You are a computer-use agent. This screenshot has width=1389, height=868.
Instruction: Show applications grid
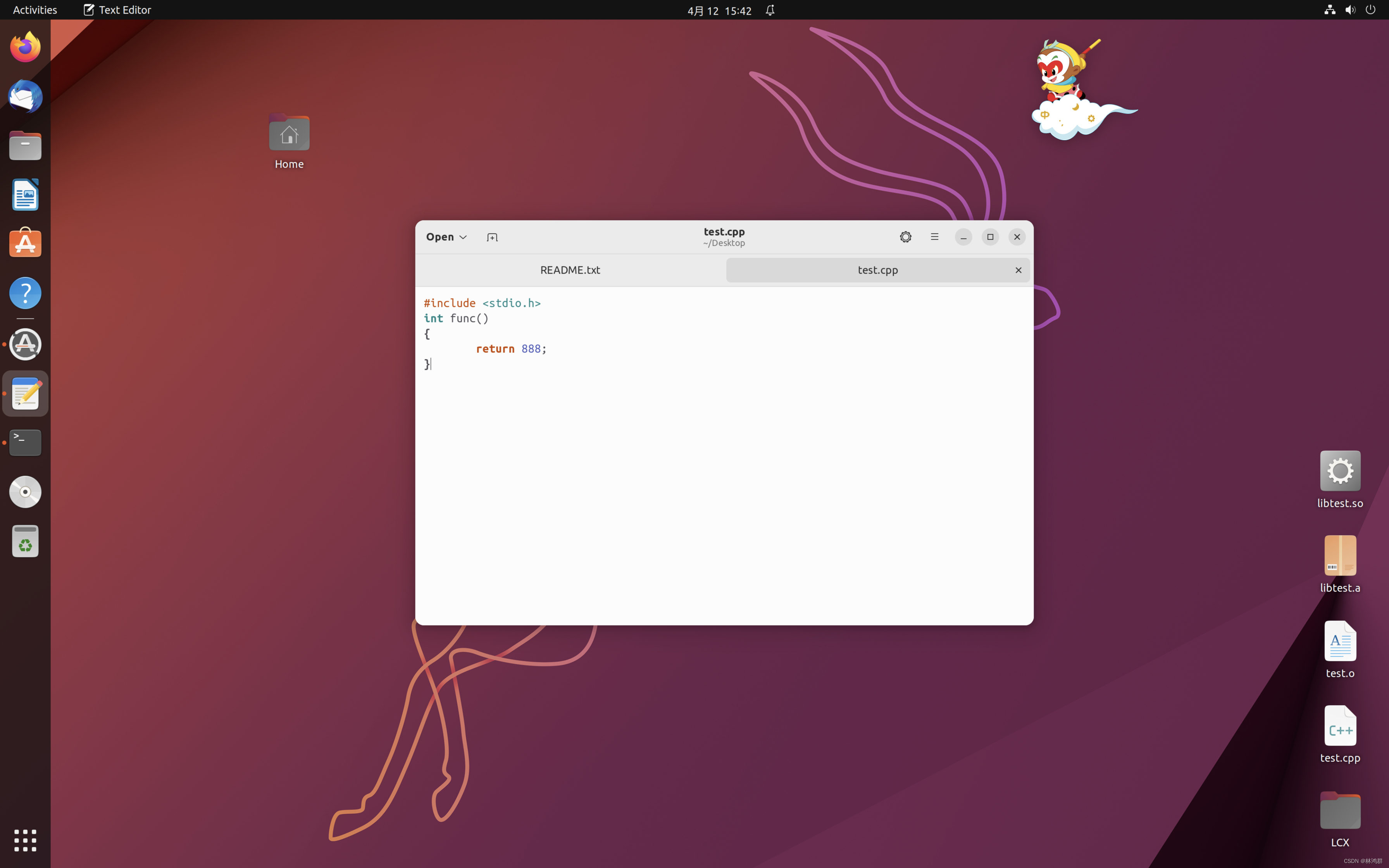pos(25,840)
